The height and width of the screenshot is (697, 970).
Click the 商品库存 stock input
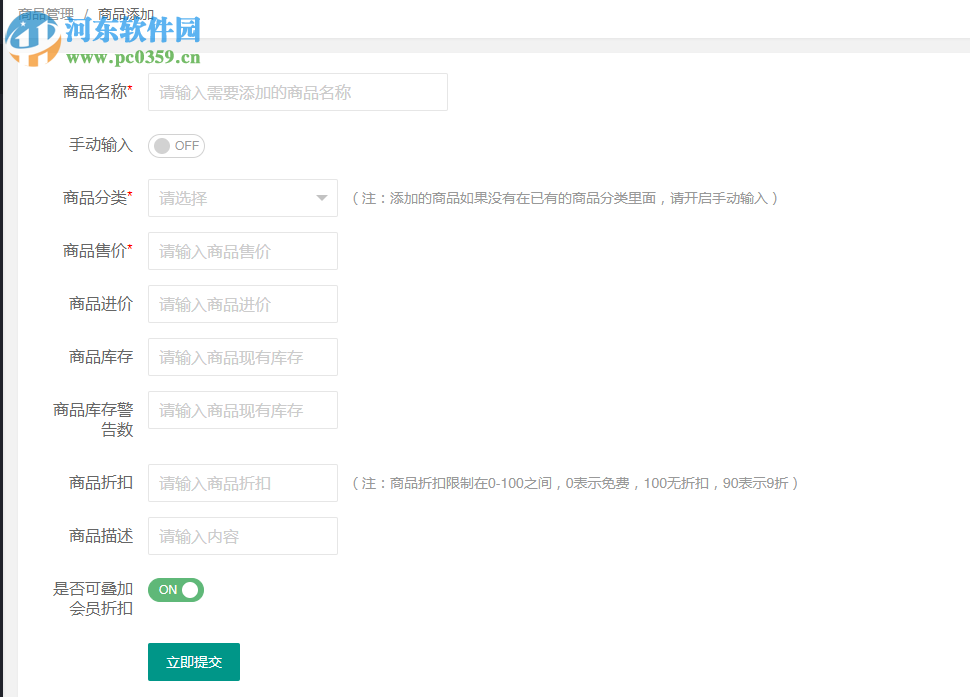point(242,357)
